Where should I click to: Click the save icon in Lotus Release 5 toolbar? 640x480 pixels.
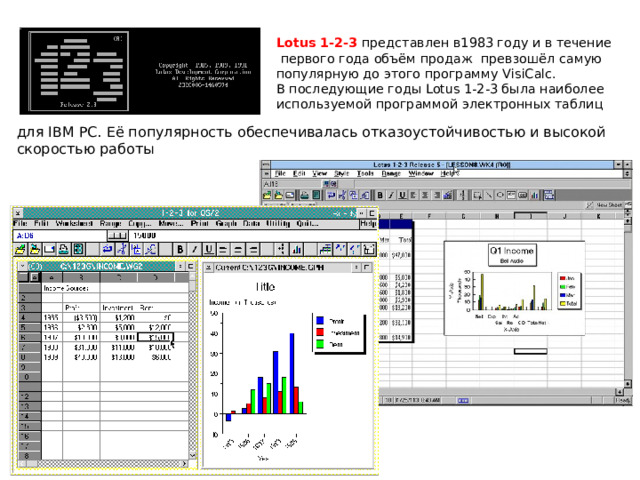point(278,195)
